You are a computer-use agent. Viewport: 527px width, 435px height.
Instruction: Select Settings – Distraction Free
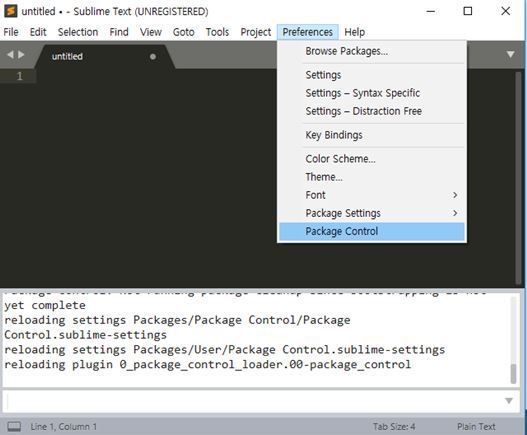tap(372, 111)
